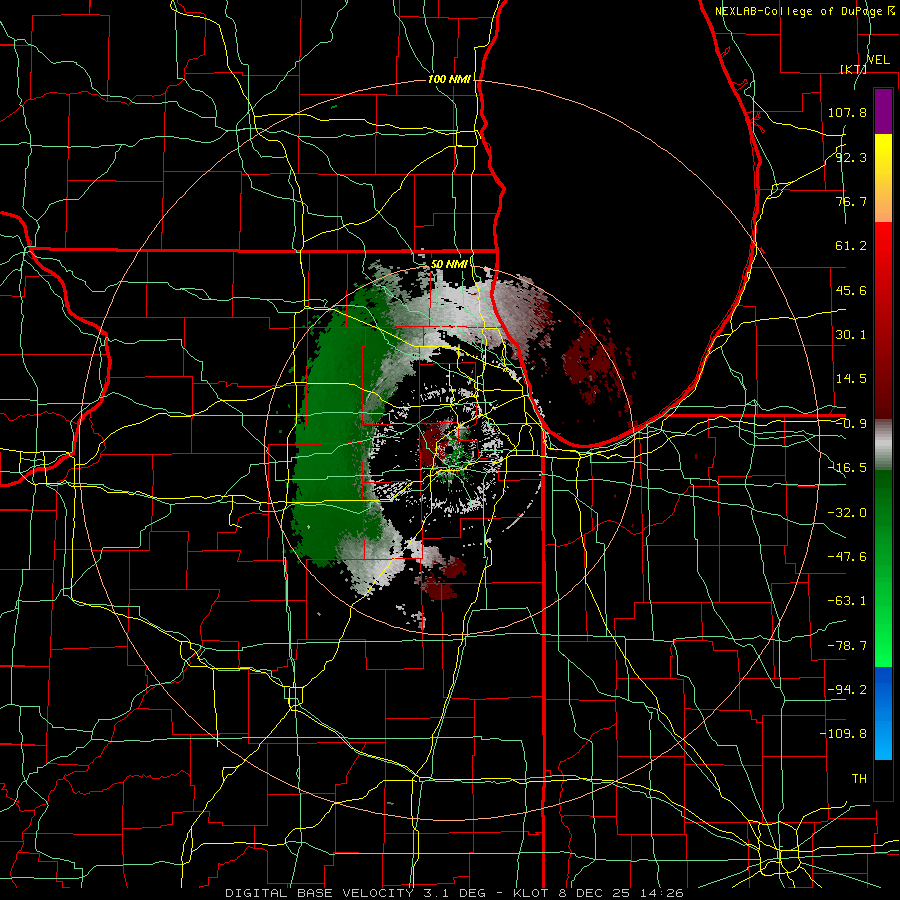Select the -78.7 scale value
Image resolution: width=900 pixels, height=900 pixels.
point(847,646)
